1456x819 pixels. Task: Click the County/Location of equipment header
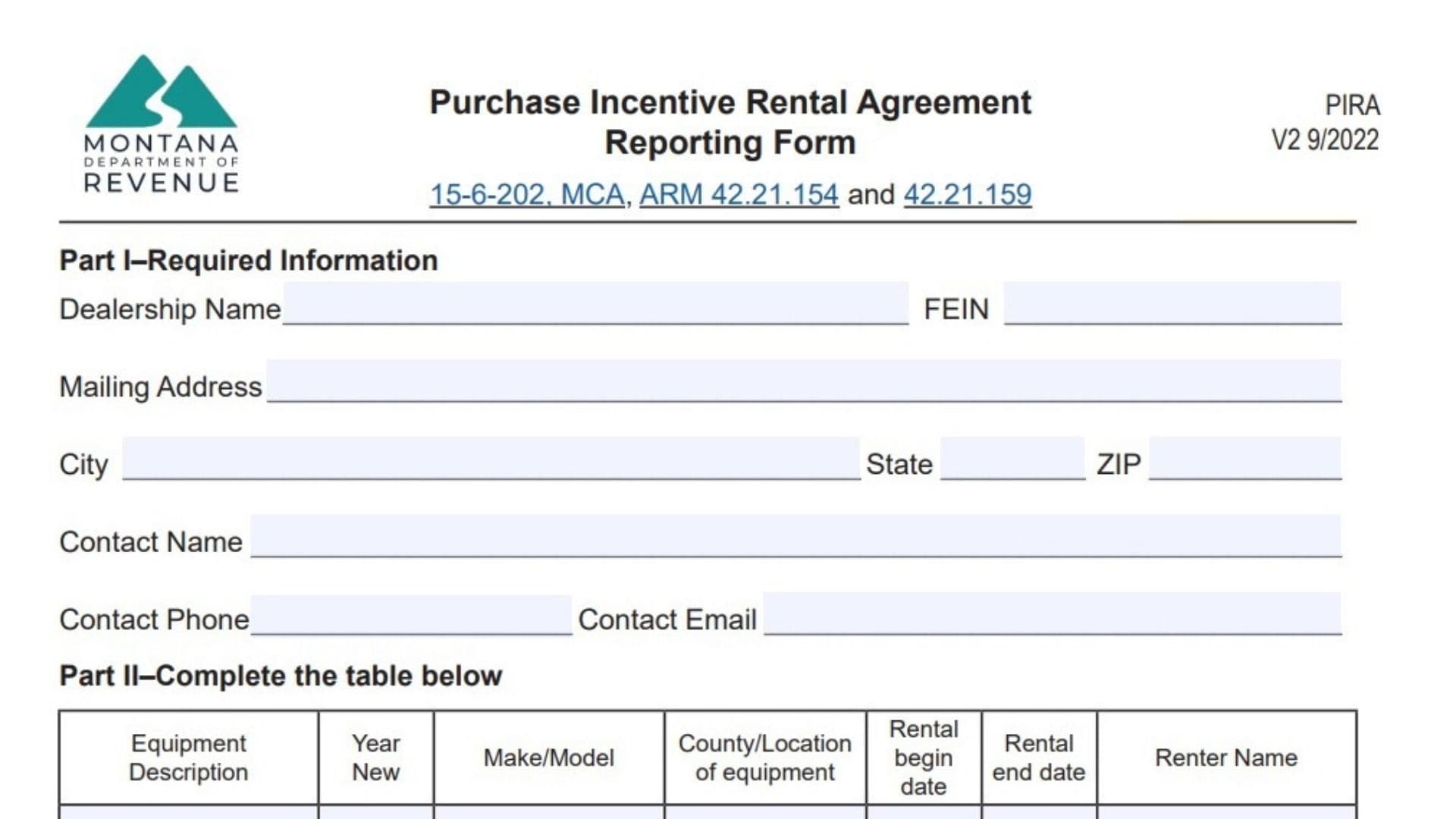765,758
